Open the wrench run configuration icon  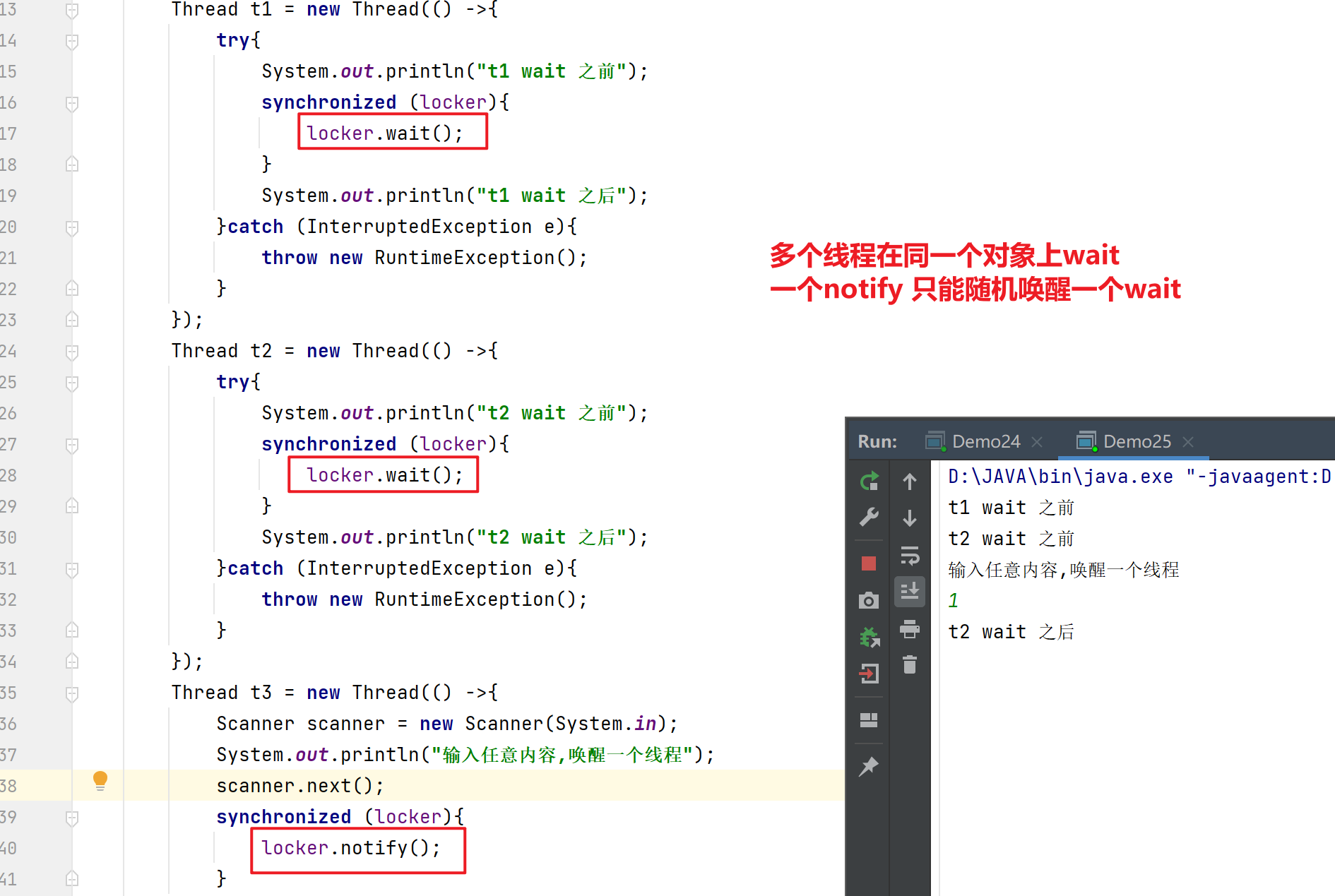pos(869,518)
